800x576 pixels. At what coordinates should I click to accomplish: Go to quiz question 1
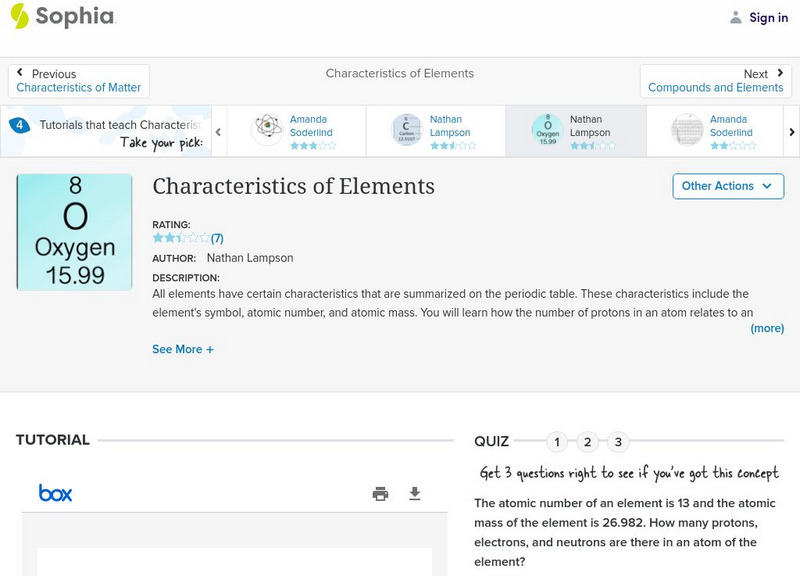[x=557, y=442]
